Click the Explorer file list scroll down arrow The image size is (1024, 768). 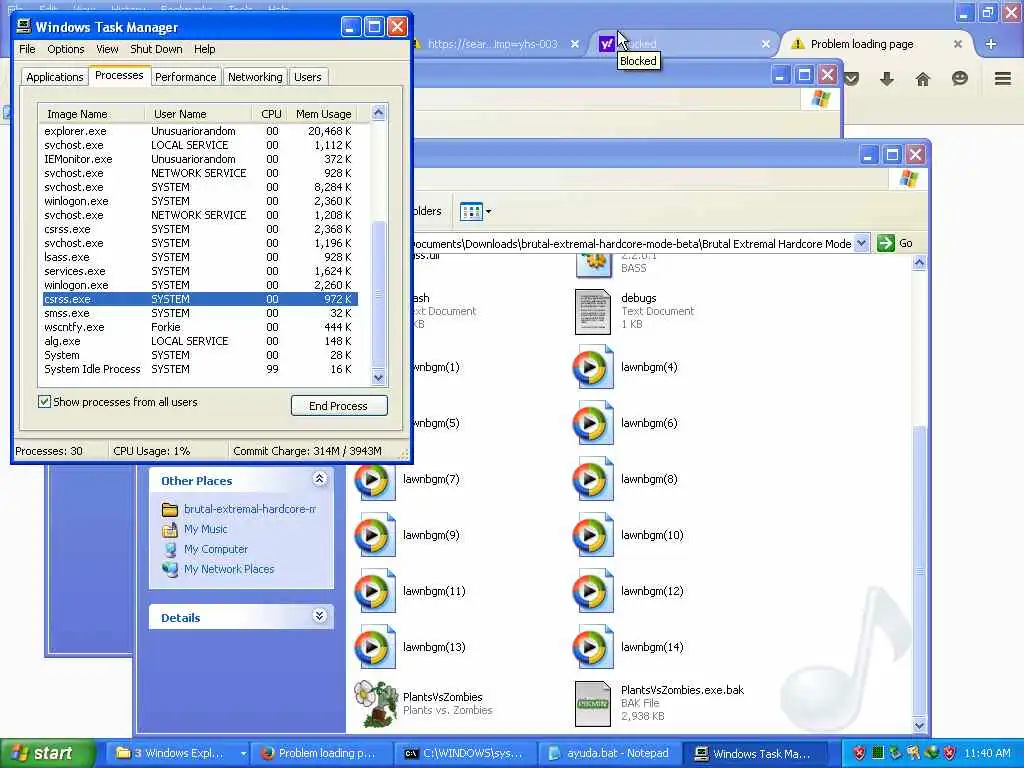coord(919,724)
